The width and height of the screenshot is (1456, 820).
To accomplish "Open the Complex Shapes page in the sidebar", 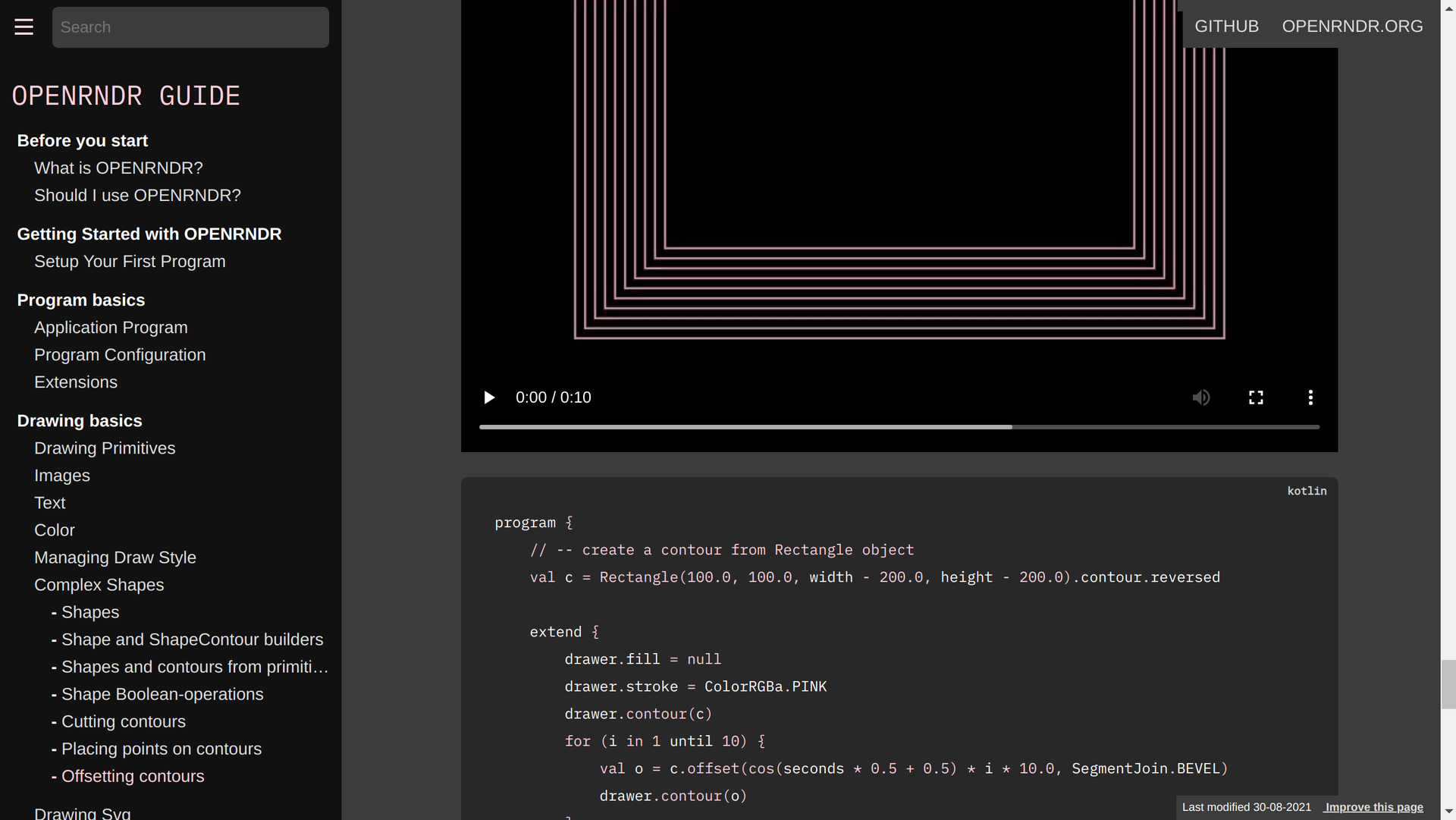I will coord(99,585).
